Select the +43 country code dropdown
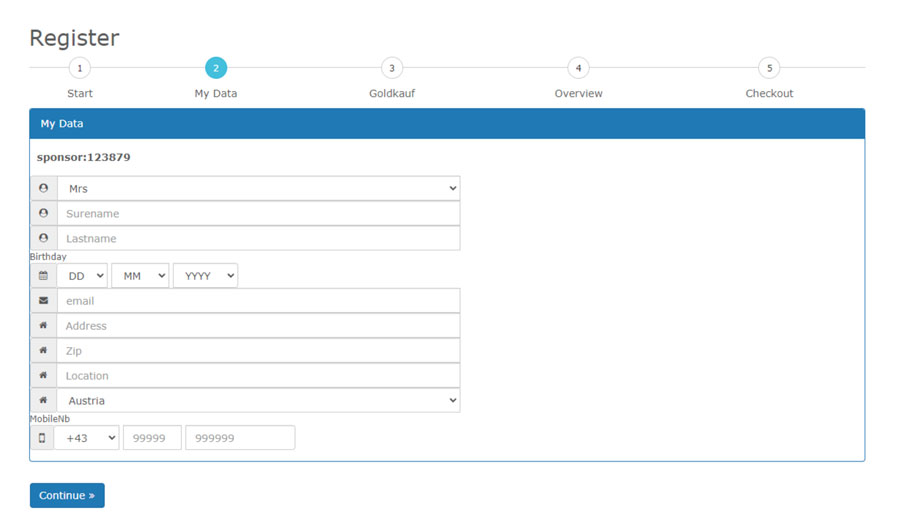This screenshot has height=530, width=900. [87, 438]
